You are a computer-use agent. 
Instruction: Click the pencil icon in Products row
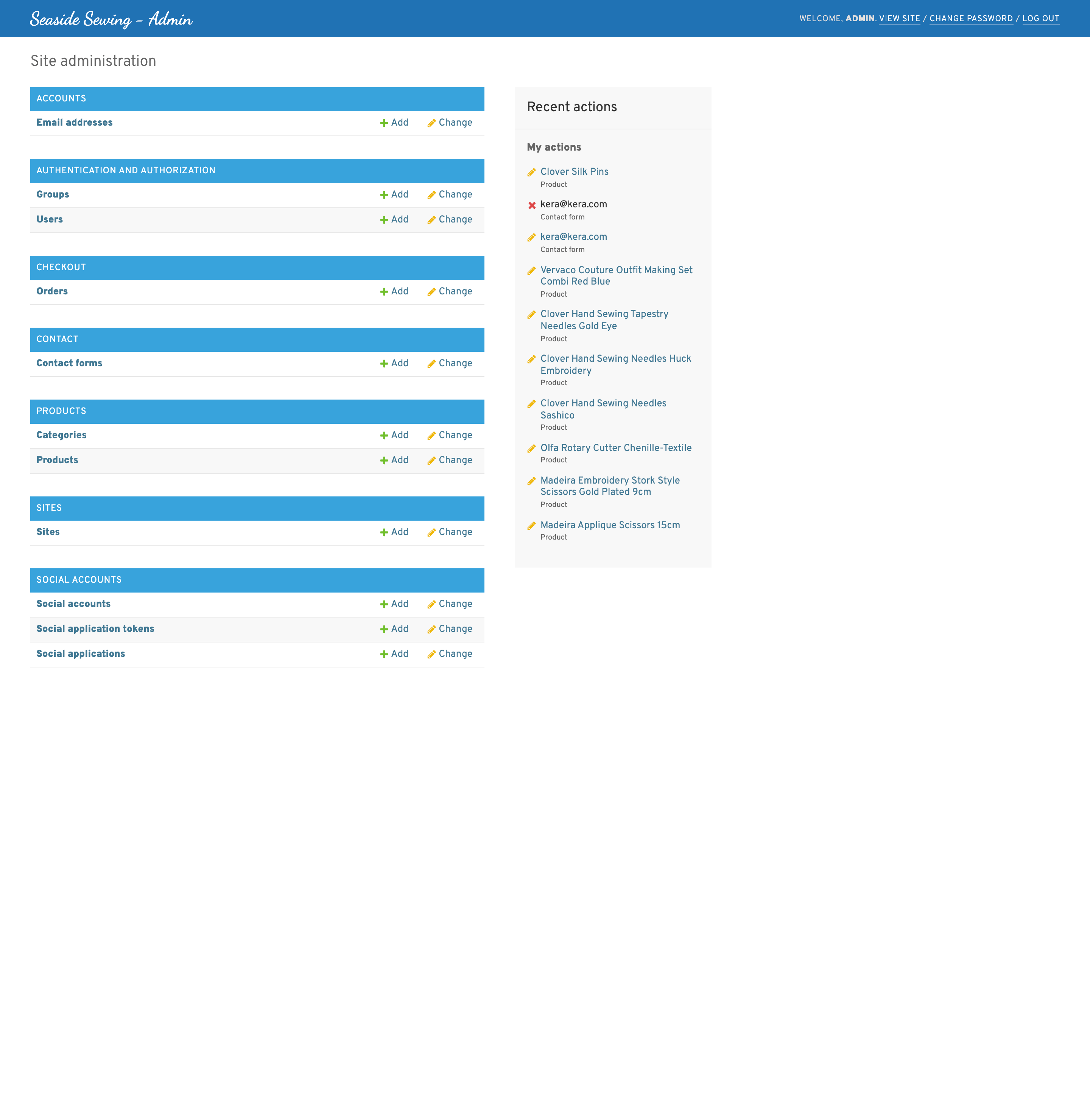(432, 461)
